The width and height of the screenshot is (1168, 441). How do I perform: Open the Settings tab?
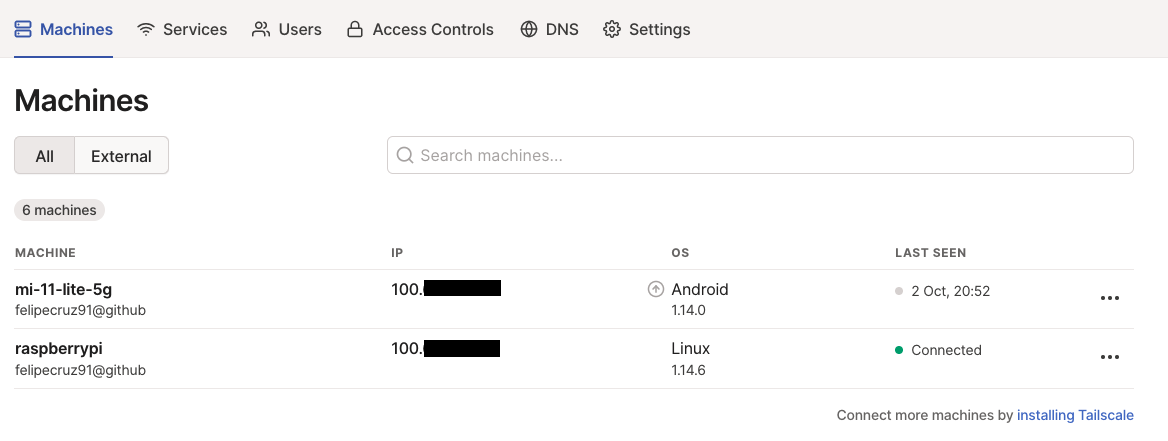pyautogui.click(x=647, y=30)
